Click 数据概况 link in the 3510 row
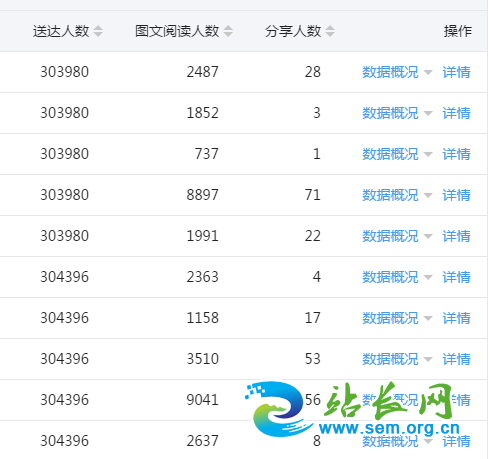 (390, 359)
